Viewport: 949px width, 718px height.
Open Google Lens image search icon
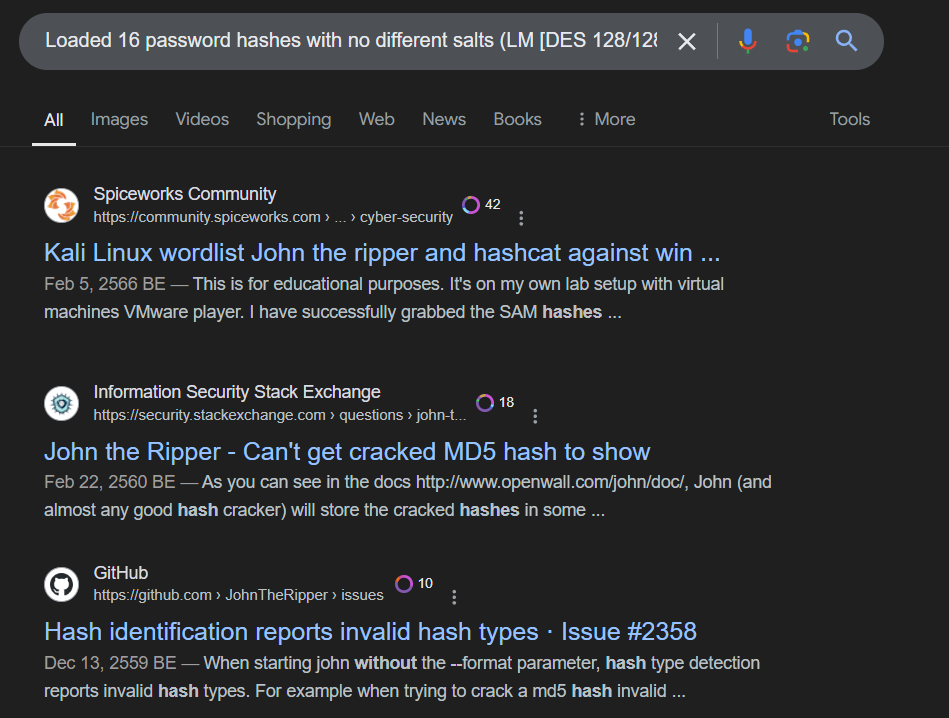click(x=798, y=41)
